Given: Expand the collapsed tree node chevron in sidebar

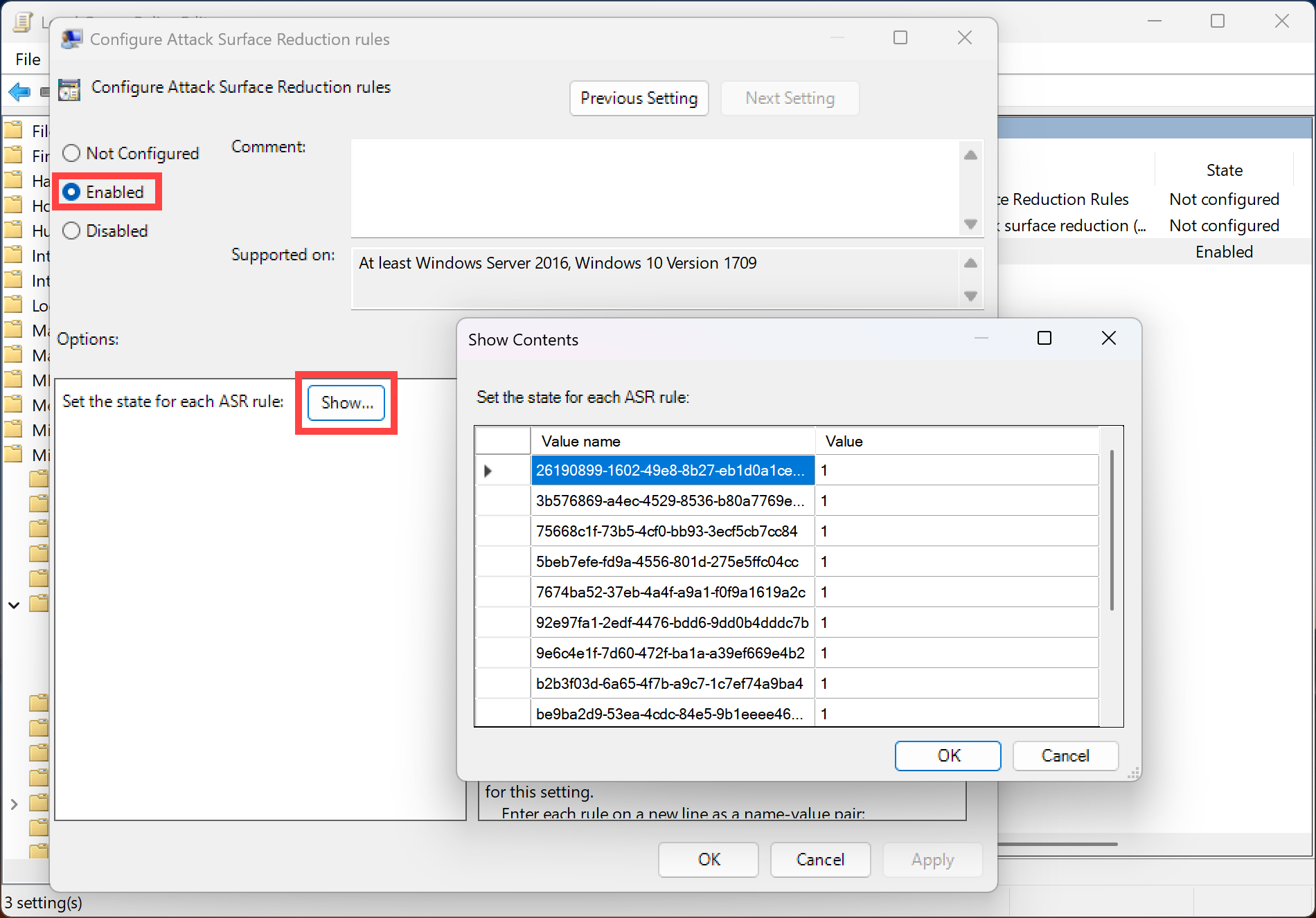Looking at the screenshot, I should (14, 804).
